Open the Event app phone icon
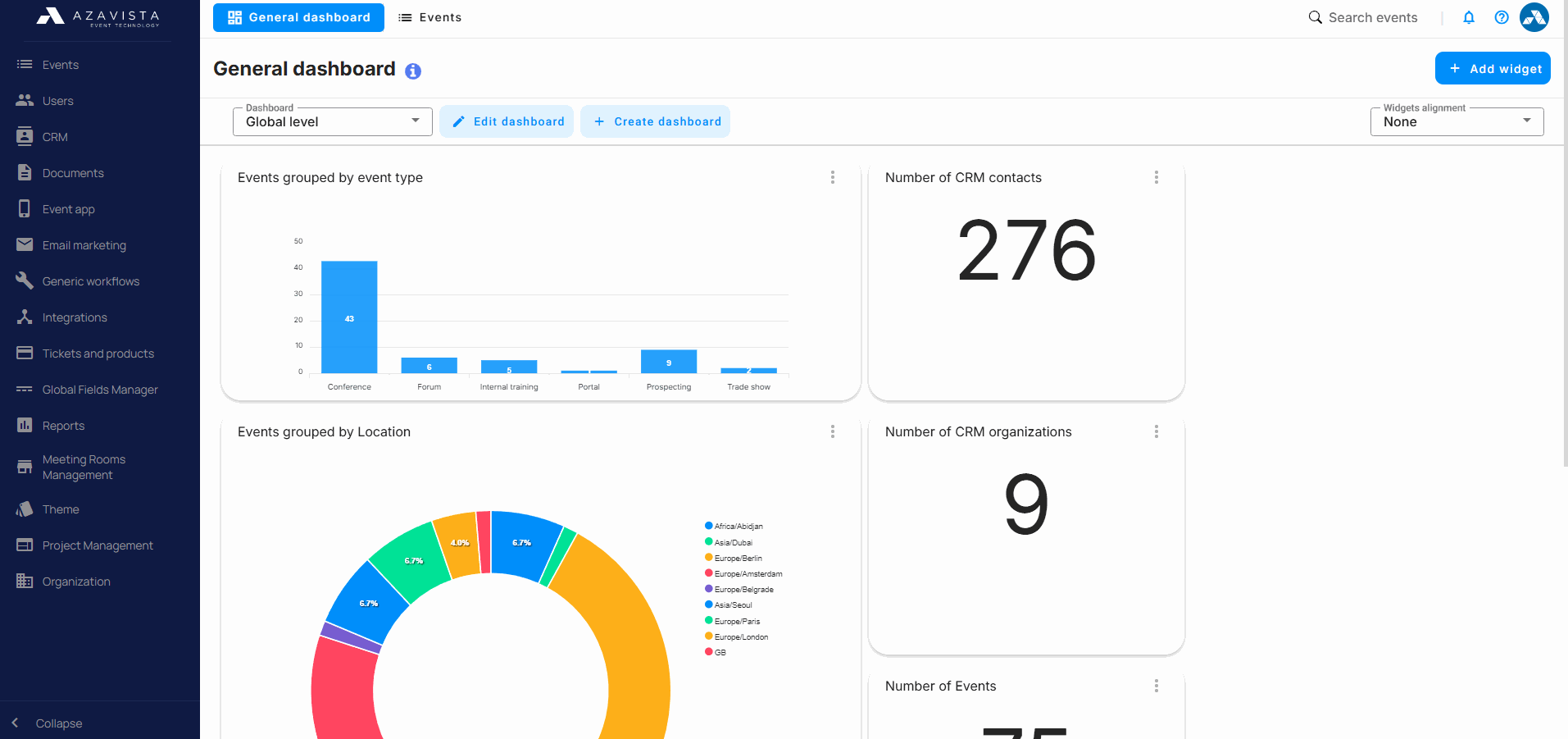This screenshot has width=1568, height=739. tap(25, 208)
